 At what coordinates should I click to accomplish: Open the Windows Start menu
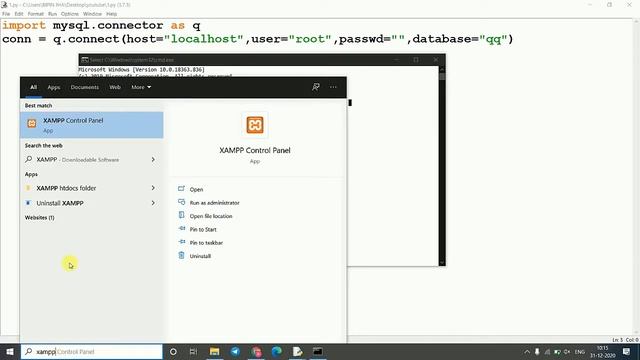[x=10, y=352]
